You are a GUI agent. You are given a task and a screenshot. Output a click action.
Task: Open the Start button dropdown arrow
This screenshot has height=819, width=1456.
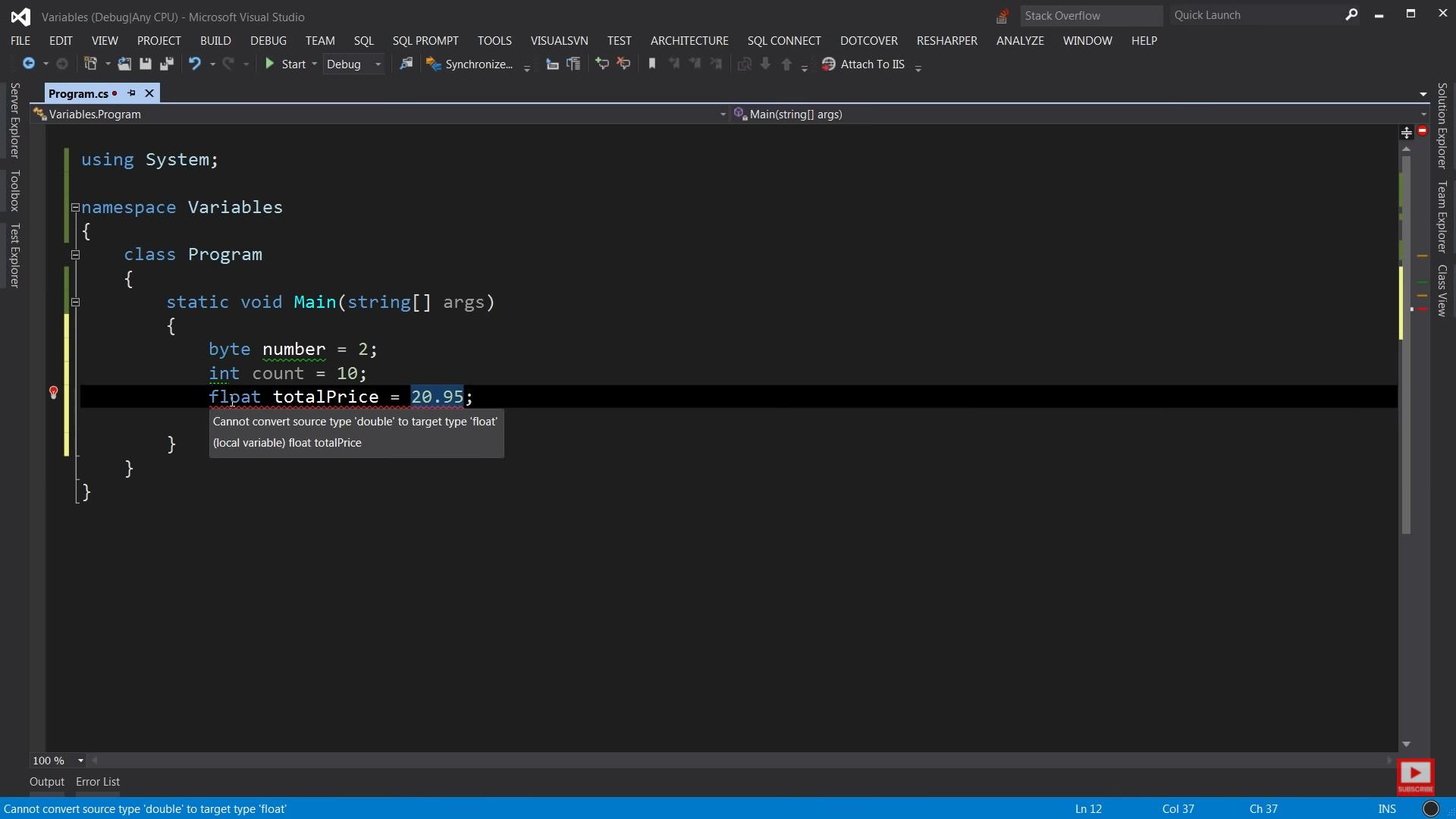tap(314, 64)
